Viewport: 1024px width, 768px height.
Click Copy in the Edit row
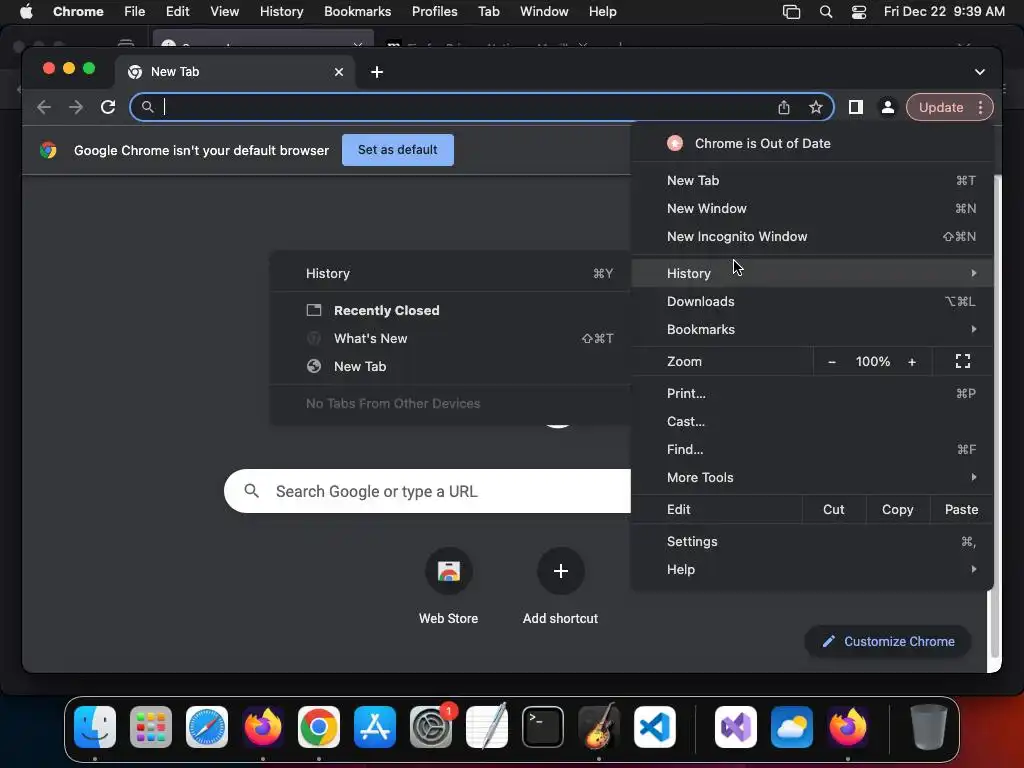click(897, 509)
